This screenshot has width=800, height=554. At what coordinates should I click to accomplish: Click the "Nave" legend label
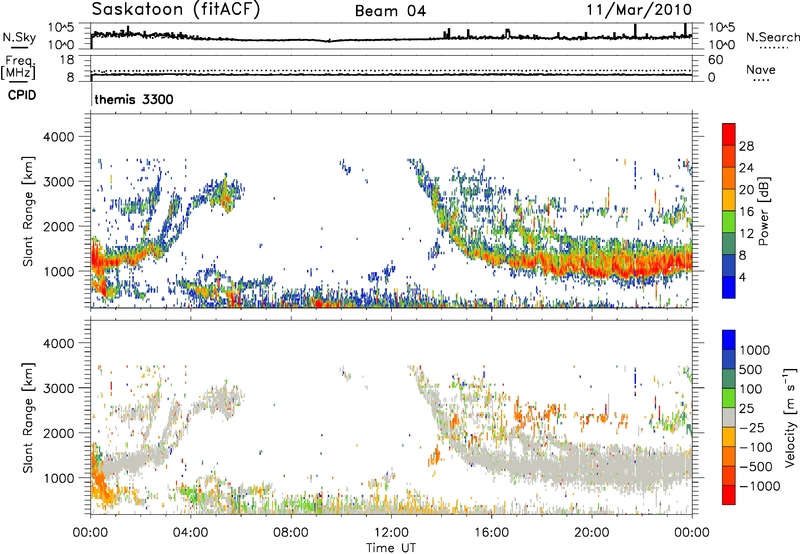761,70
